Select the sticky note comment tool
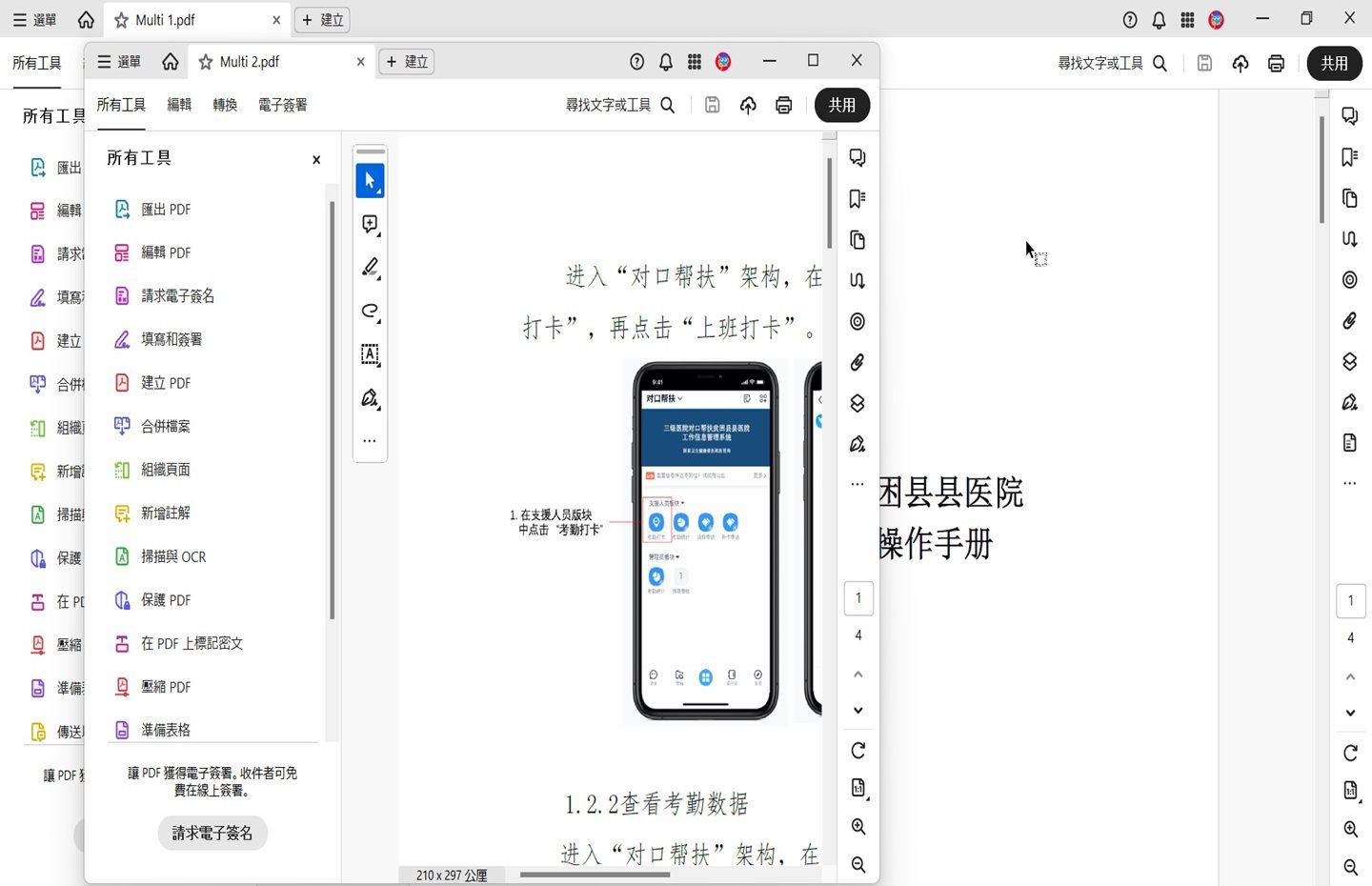This screenshot has width=1372, height=886. pyautogui.click(x=370, y=224)
